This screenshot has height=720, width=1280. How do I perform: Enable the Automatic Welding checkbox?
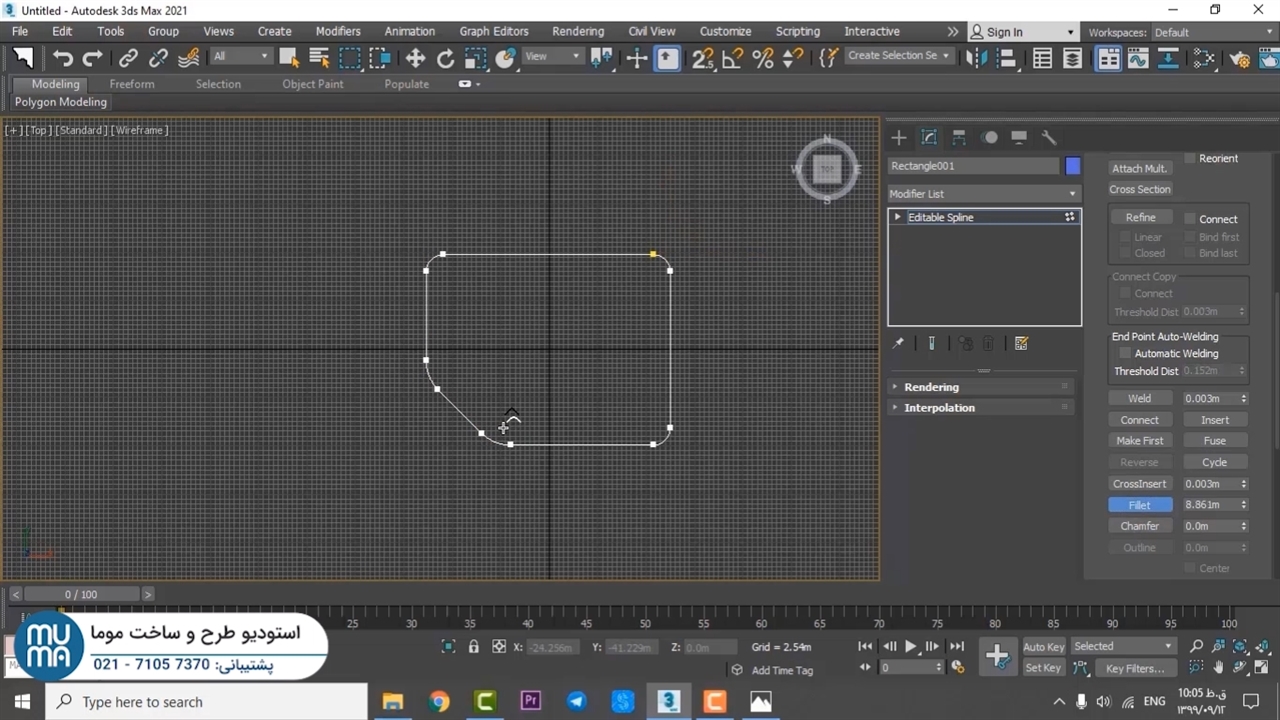pos(1125,354)
